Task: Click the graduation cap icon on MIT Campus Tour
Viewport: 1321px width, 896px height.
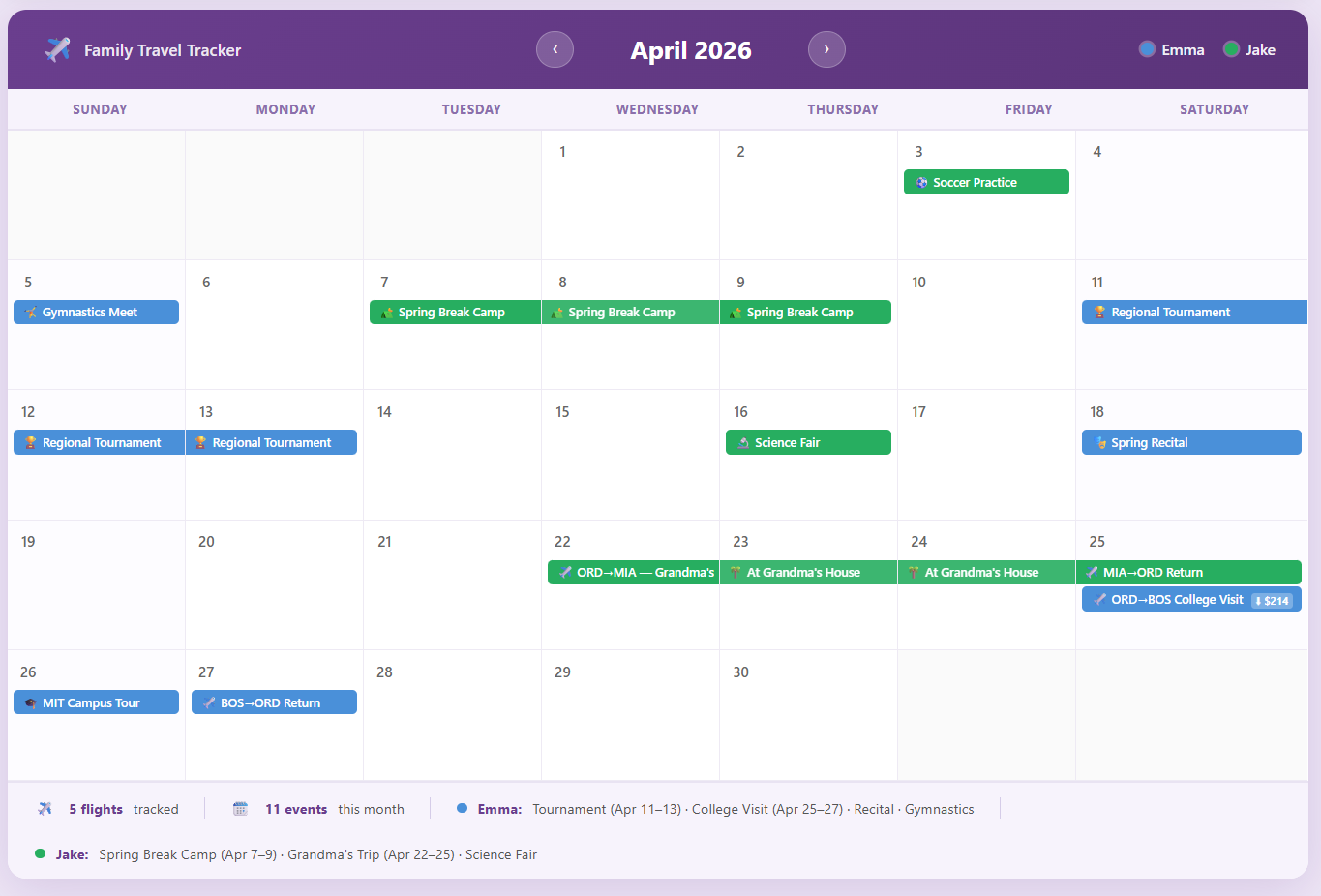Action: pyautogui.click(x=29, y=702)
